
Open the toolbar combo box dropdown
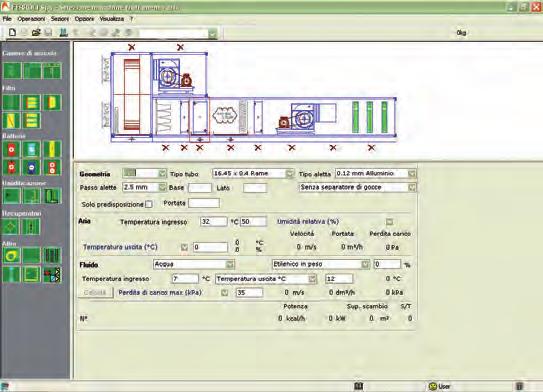click(212, 33)
